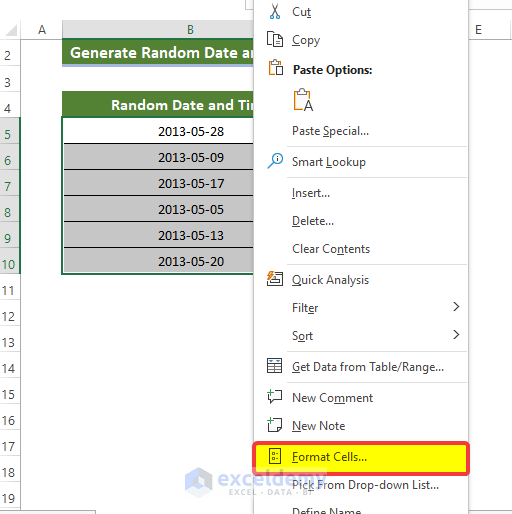Choose Delete... from context menu
The width and height of the screenshot is (512, 514).
click(361, 221)
